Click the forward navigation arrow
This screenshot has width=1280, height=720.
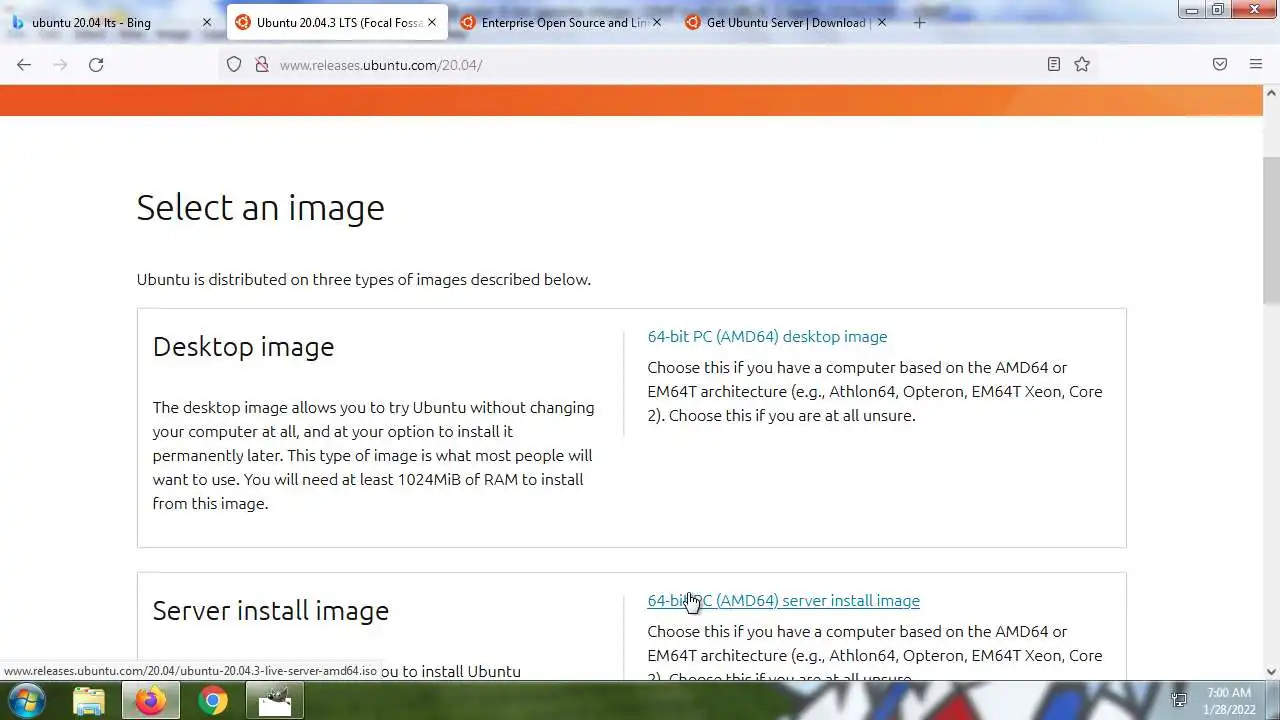point(60,64)
